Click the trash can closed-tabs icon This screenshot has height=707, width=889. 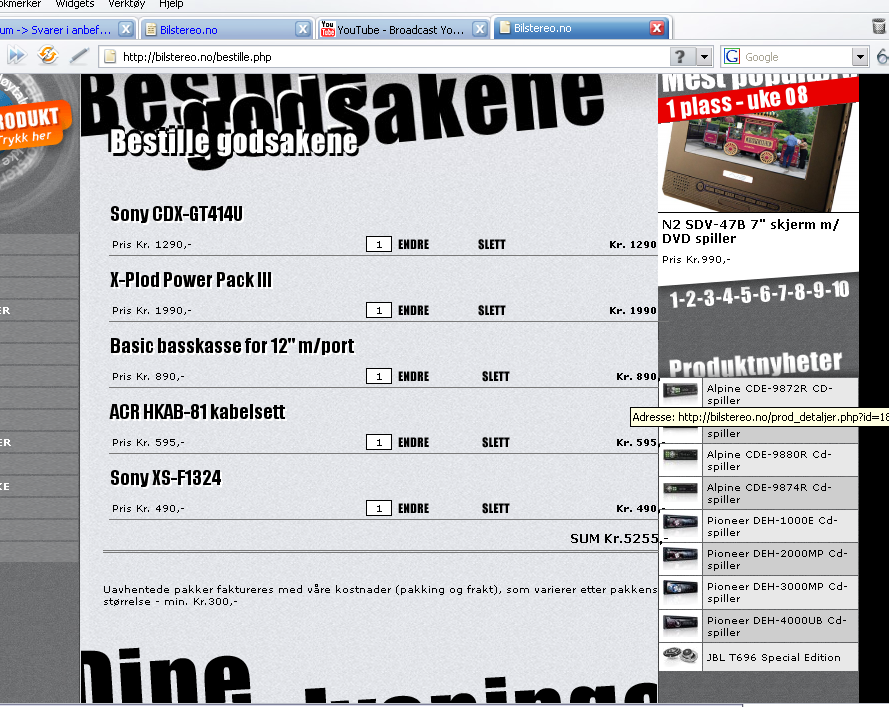click(878, 26)
